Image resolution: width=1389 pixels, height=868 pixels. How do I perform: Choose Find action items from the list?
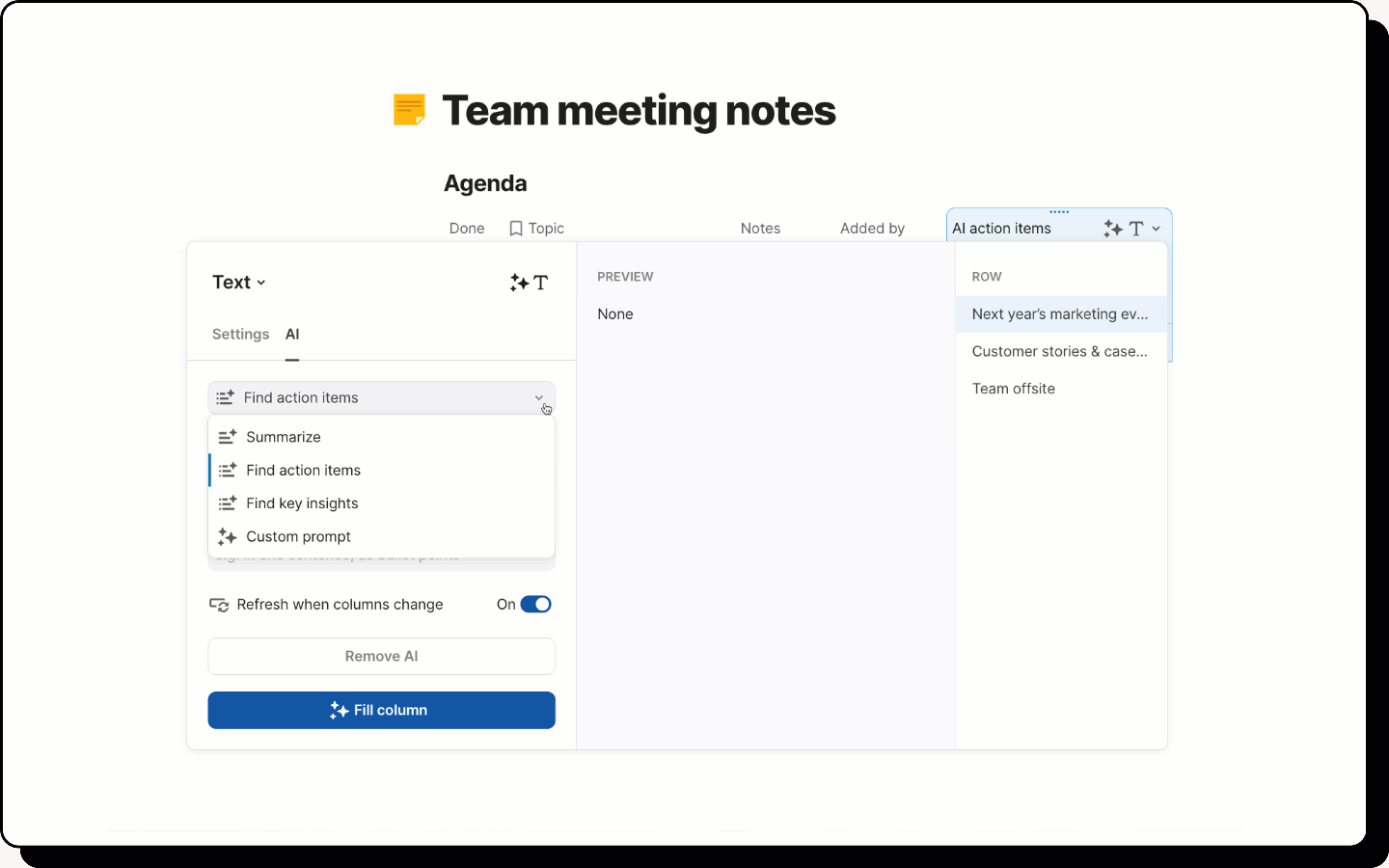point(303,471)
